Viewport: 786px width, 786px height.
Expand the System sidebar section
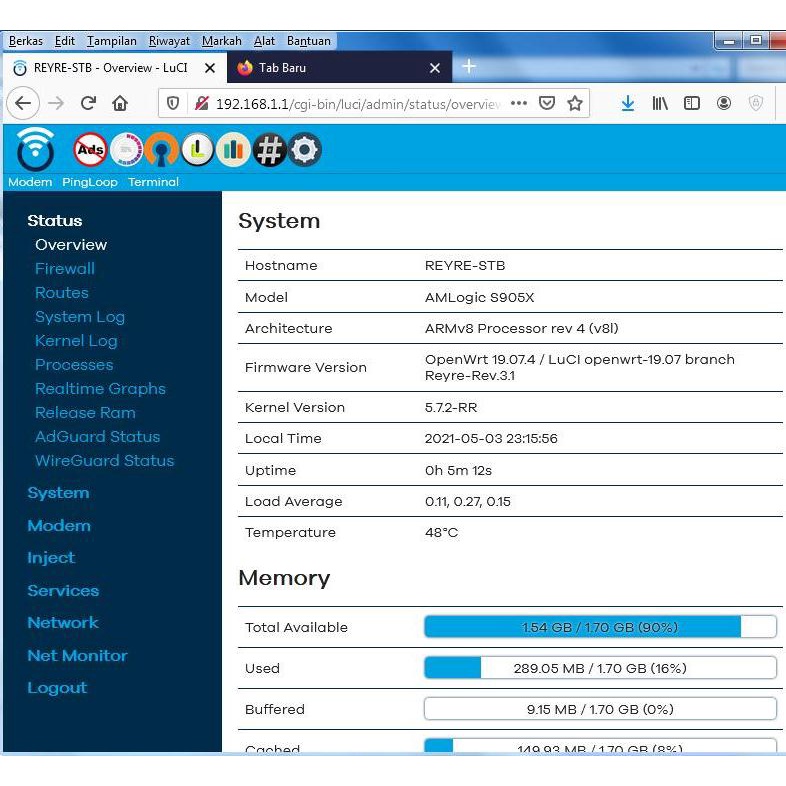58,493
